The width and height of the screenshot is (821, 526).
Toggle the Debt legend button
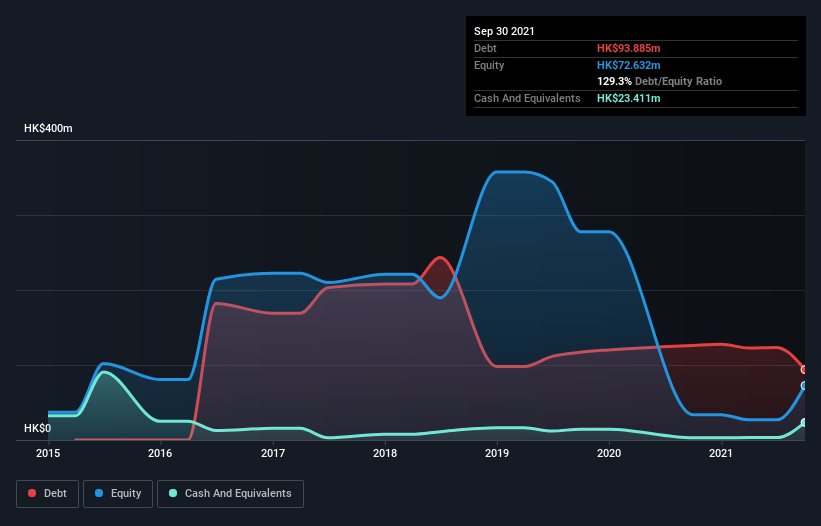click(x=48, y=494)
